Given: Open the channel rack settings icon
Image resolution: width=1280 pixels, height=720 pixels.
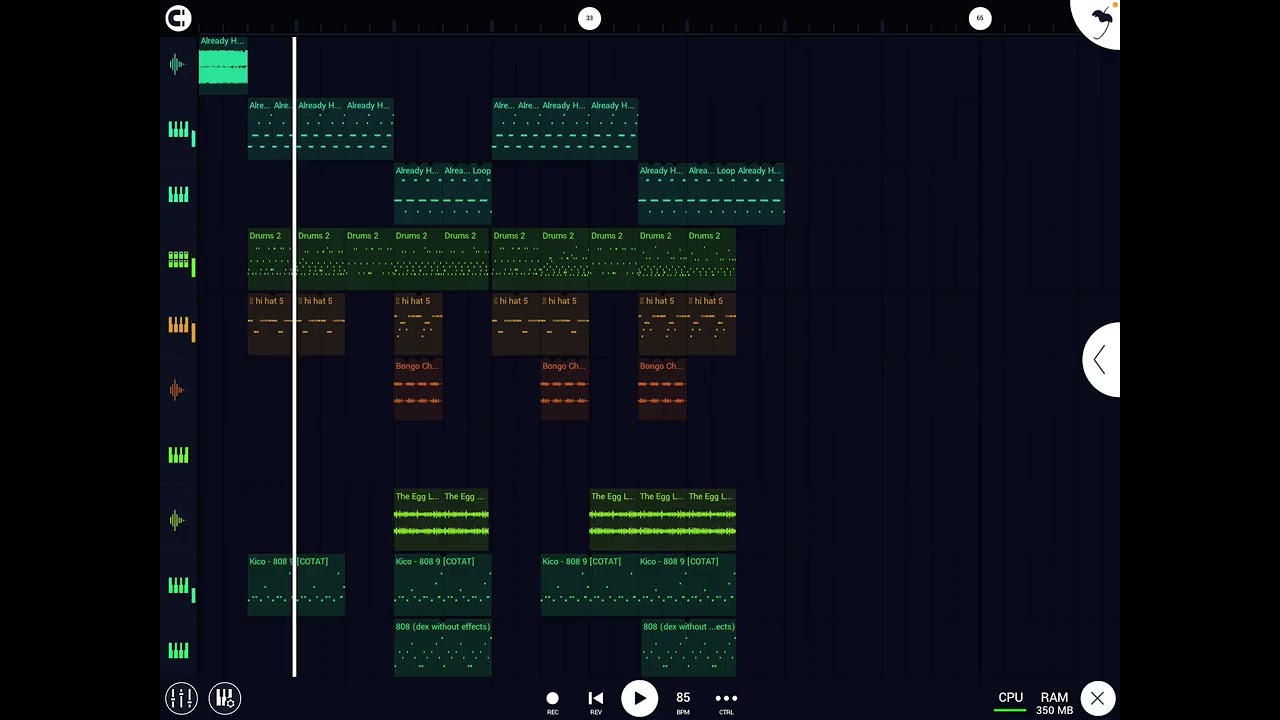Looking at the screenshot, I should click(225, 698).
